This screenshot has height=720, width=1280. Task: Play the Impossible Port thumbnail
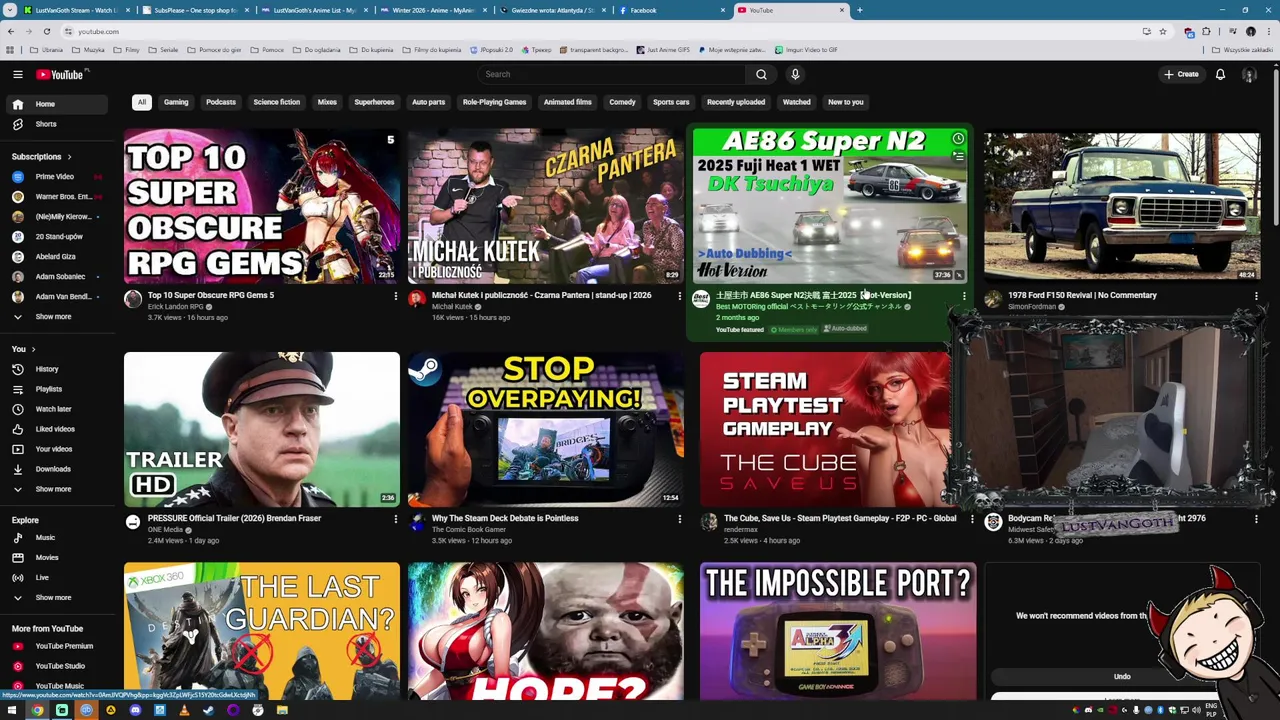coord(838,631)
